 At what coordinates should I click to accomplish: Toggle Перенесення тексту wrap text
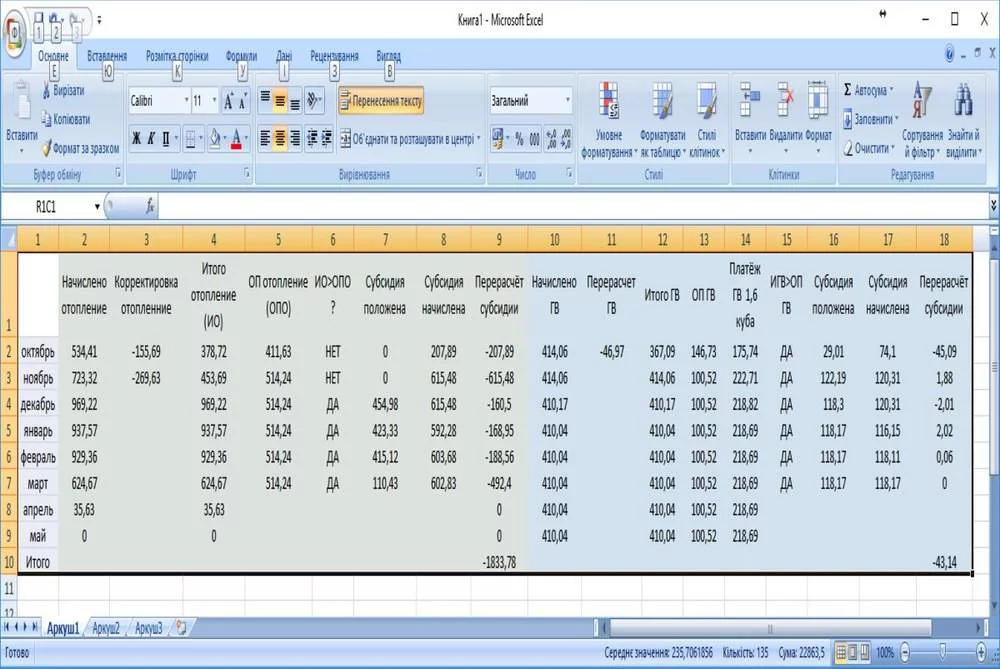pyautogui.click(x=381, y=101)
